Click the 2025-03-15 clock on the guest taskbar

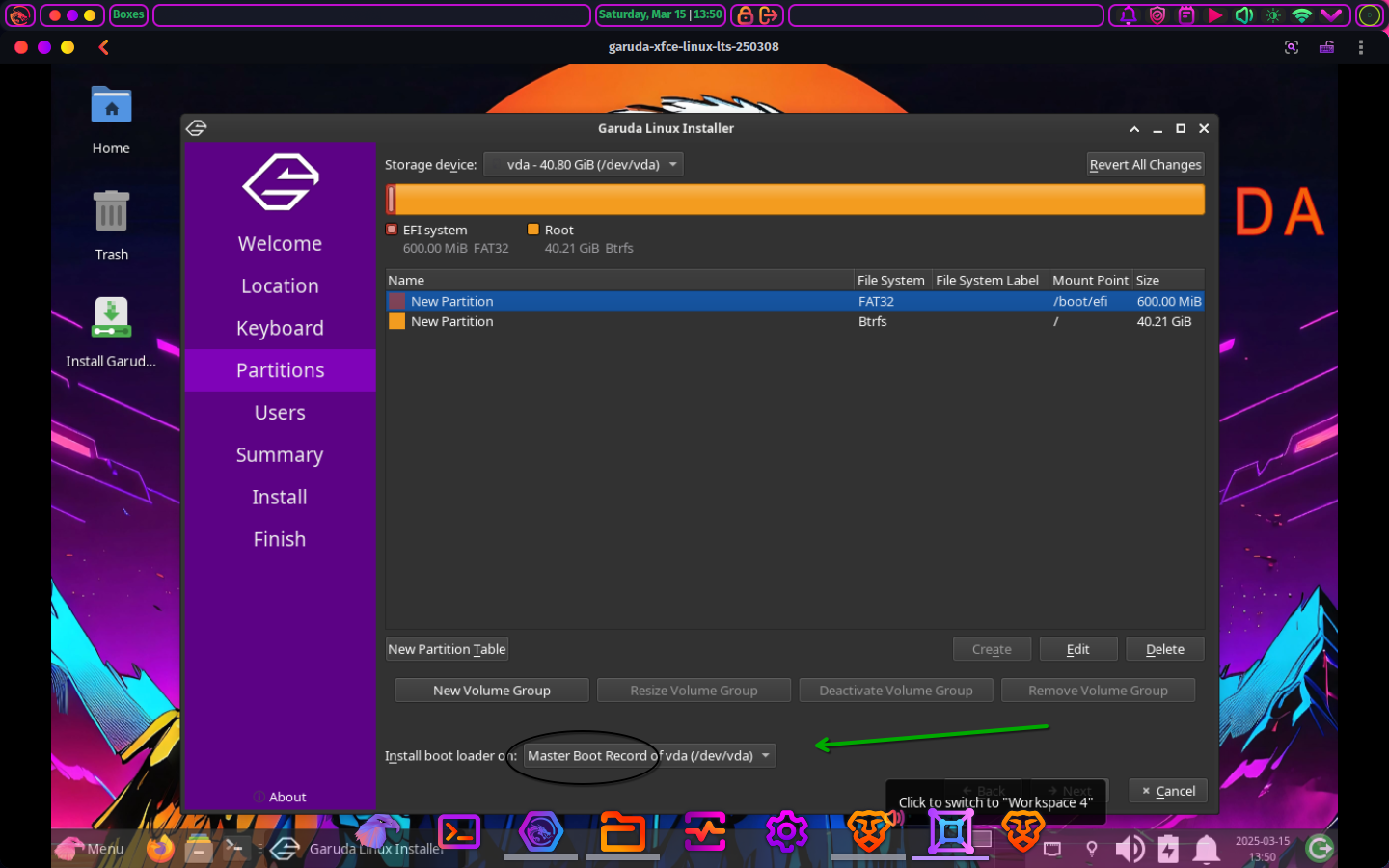point(1263,849)
